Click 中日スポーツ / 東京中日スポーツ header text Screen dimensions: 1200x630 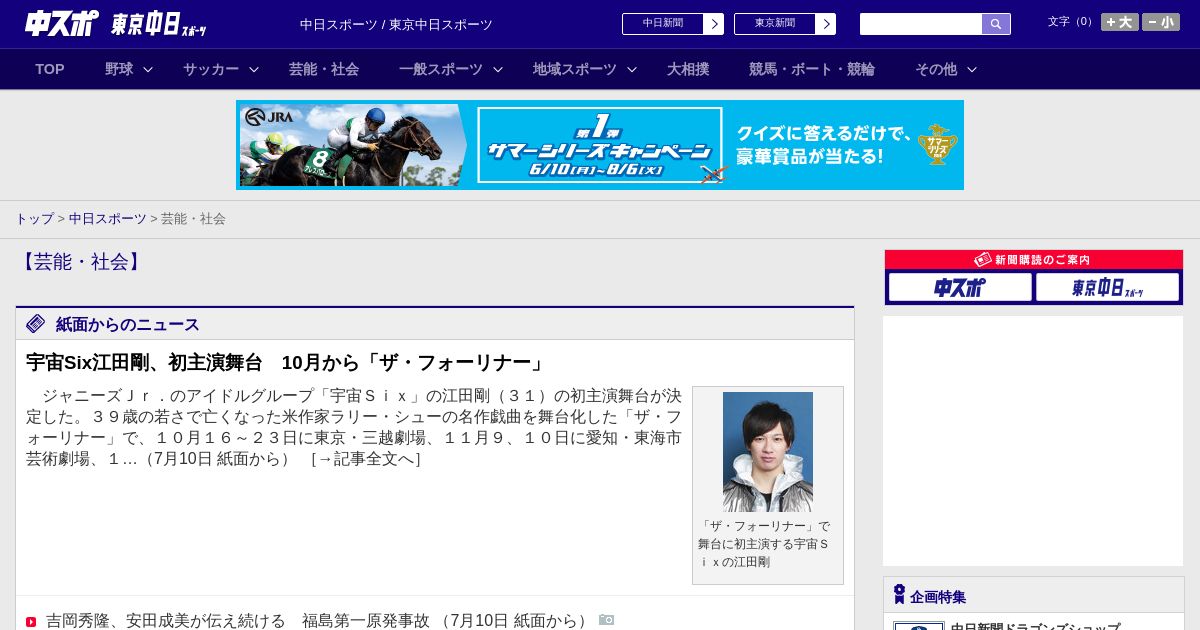(x=396, y=24)
